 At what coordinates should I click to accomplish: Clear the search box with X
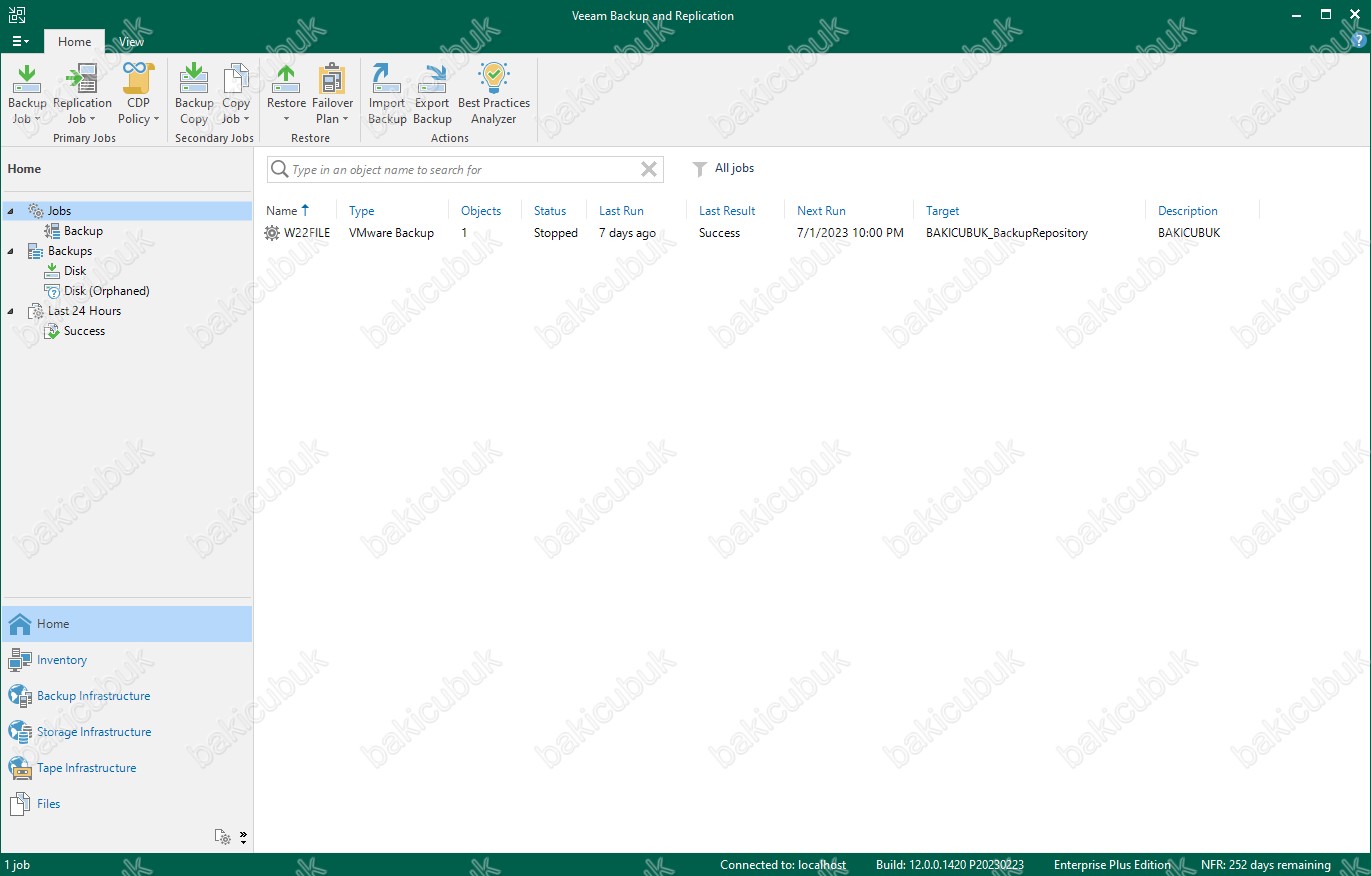[x=649, y=169]
